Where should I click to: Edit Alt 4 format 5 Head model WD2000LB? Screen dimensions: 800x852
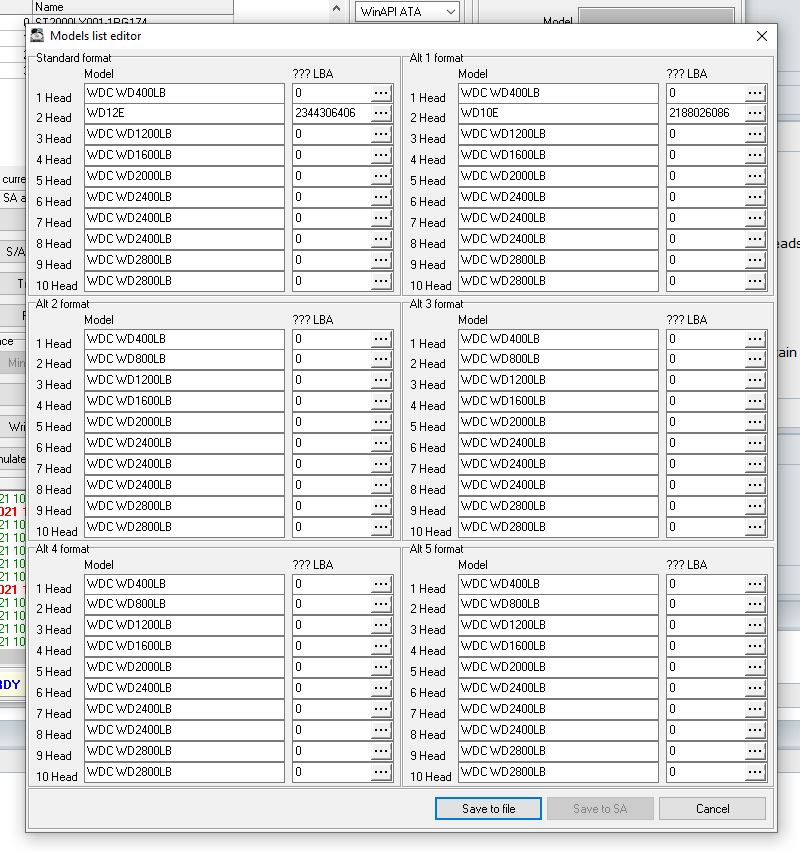184,667
